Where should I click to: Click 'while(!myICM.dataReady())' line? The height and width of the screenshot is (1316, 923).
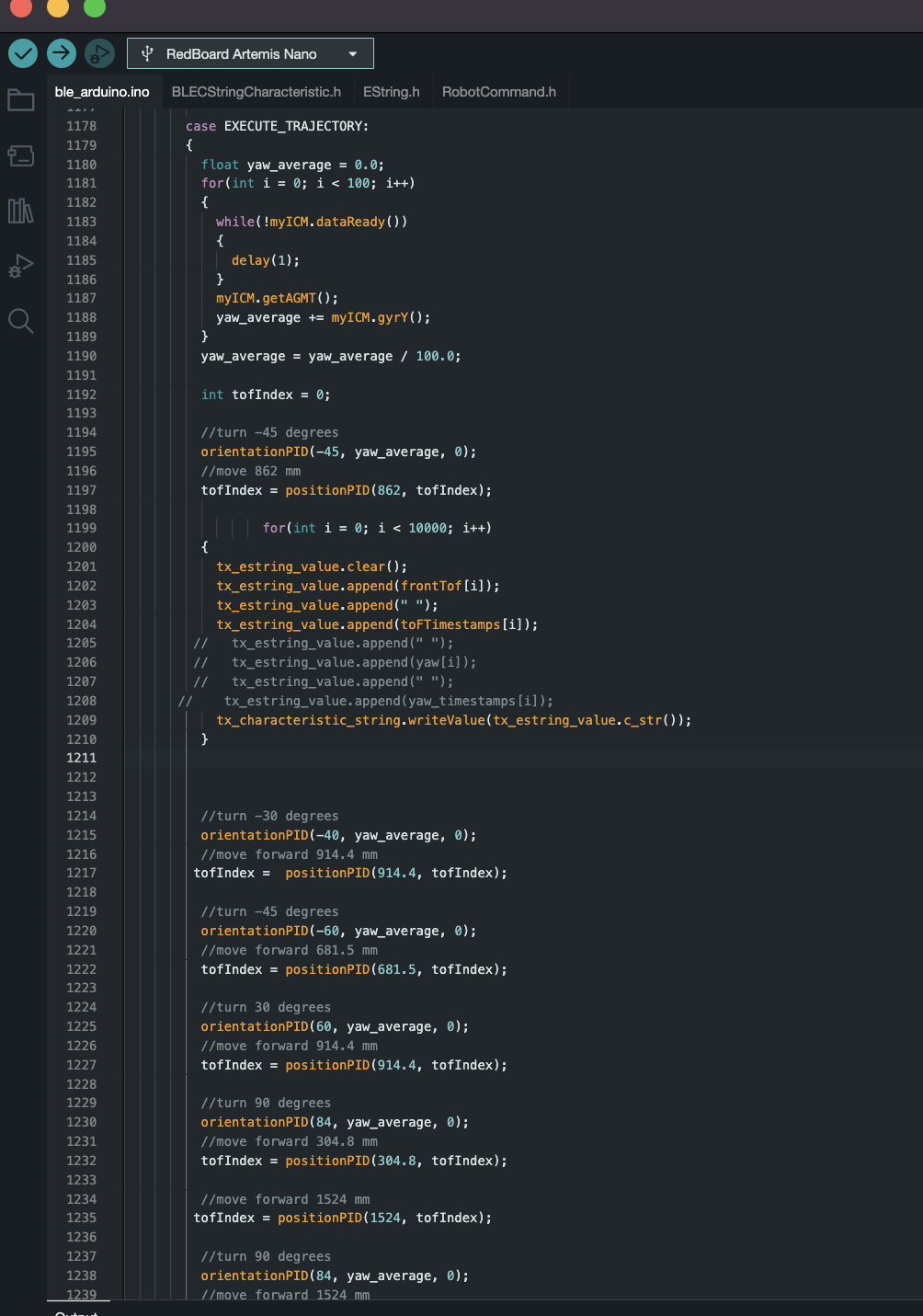coord(312,222)
